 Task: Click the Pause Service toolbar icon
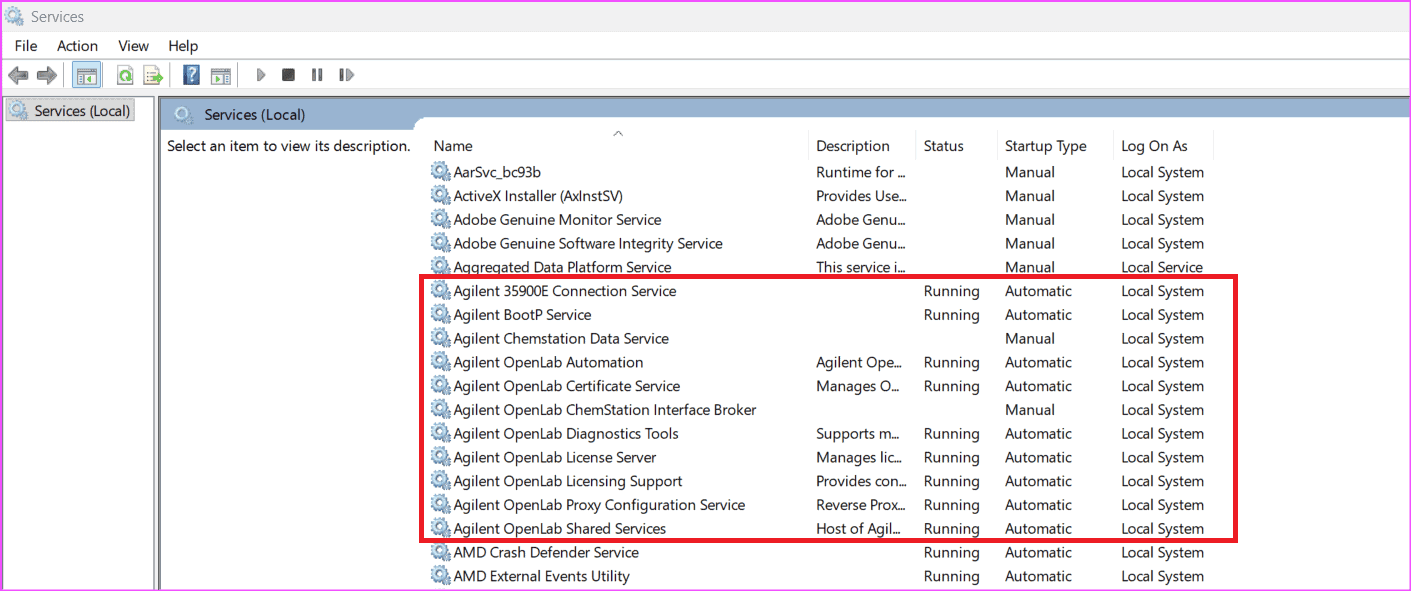(317, 75)
